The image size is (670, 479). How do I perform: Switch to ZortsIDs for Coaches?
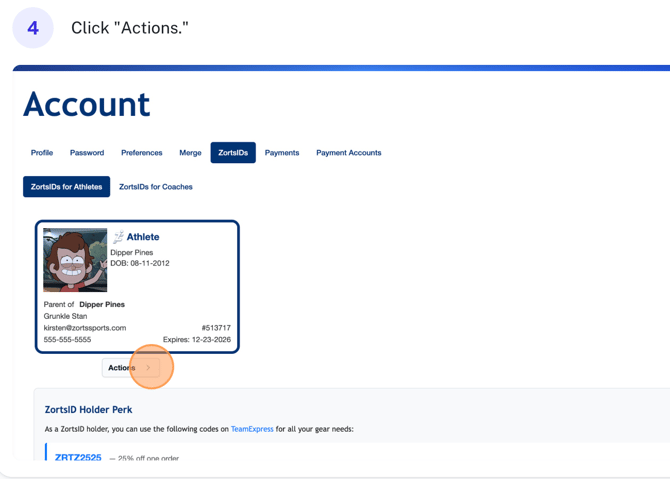pyautogui.click(x=156, y=187)
